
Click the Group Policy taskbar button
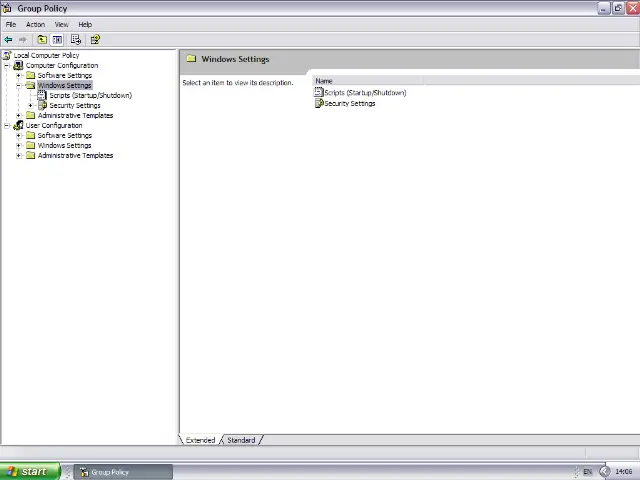point(123,472)
